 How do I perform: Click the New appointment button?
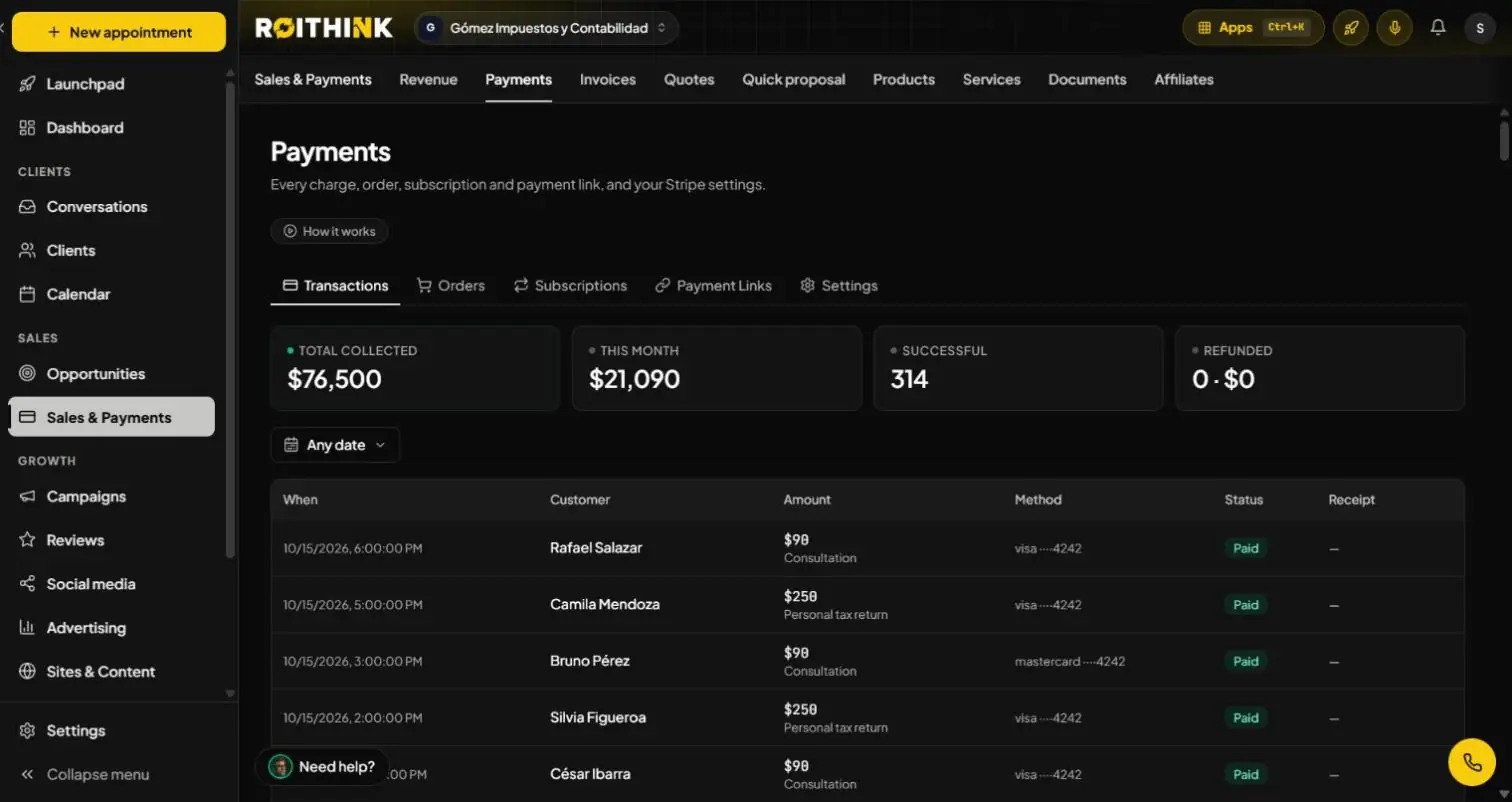(x=119, y=32)
